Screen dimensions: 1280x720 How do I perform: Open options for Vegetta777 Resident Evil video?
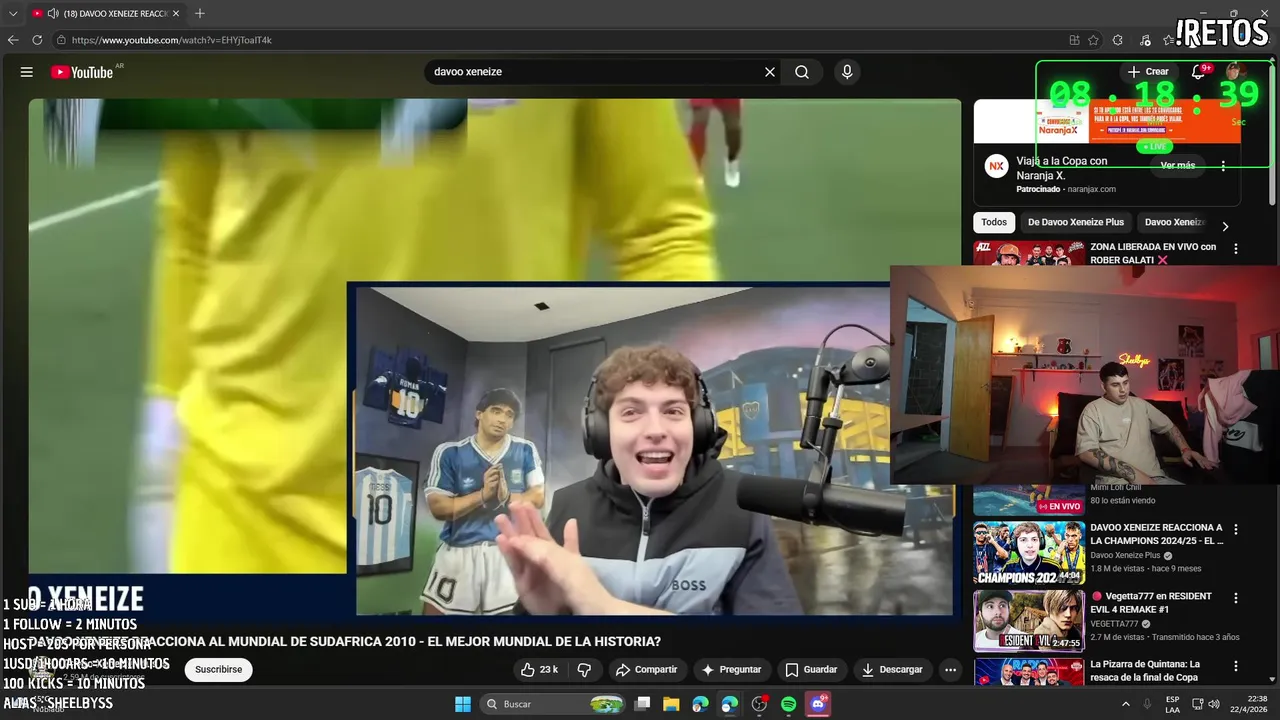point(1236,598)
